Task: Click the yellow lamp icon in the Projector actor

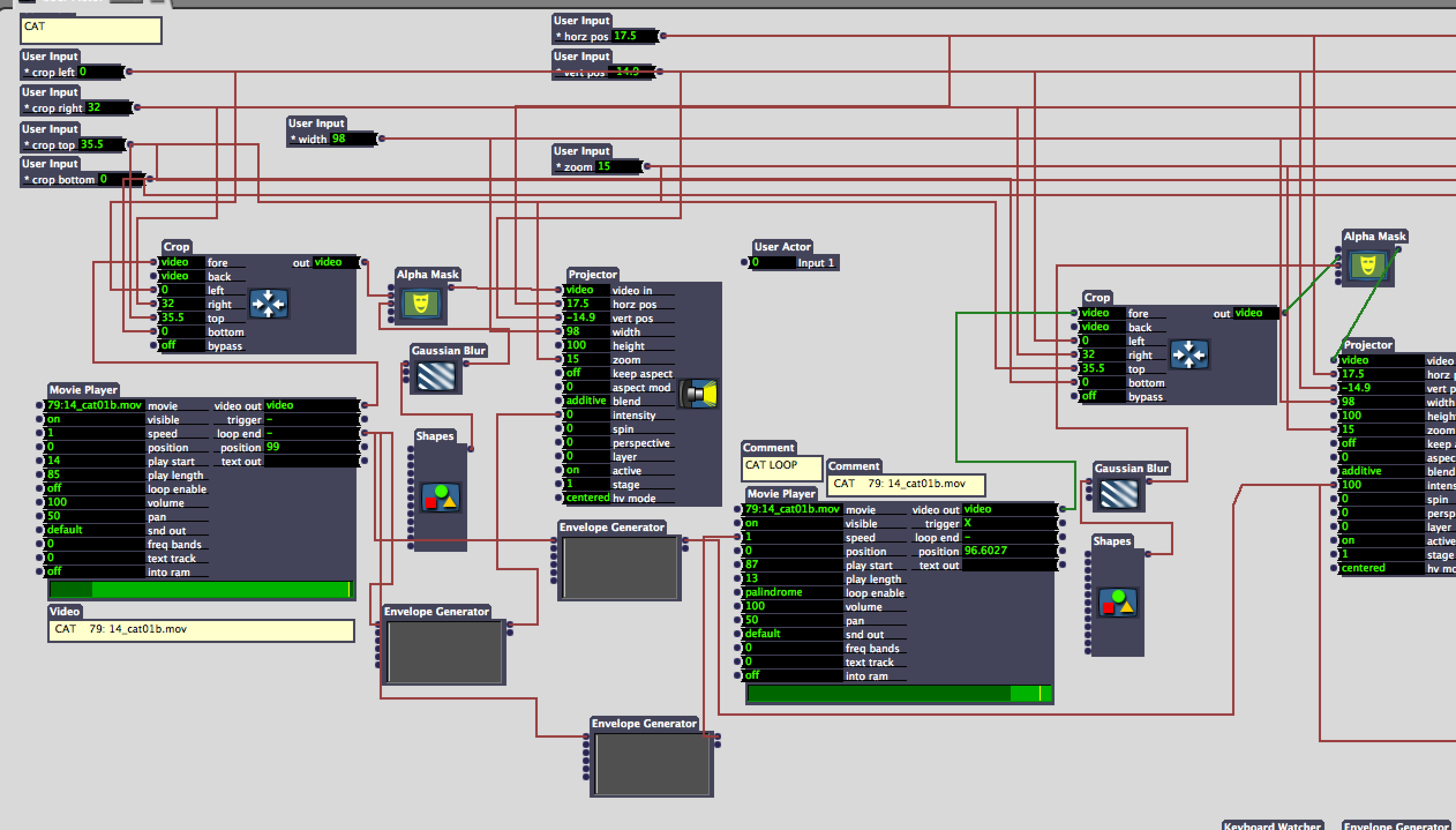Action: click(x=699, y=394)
